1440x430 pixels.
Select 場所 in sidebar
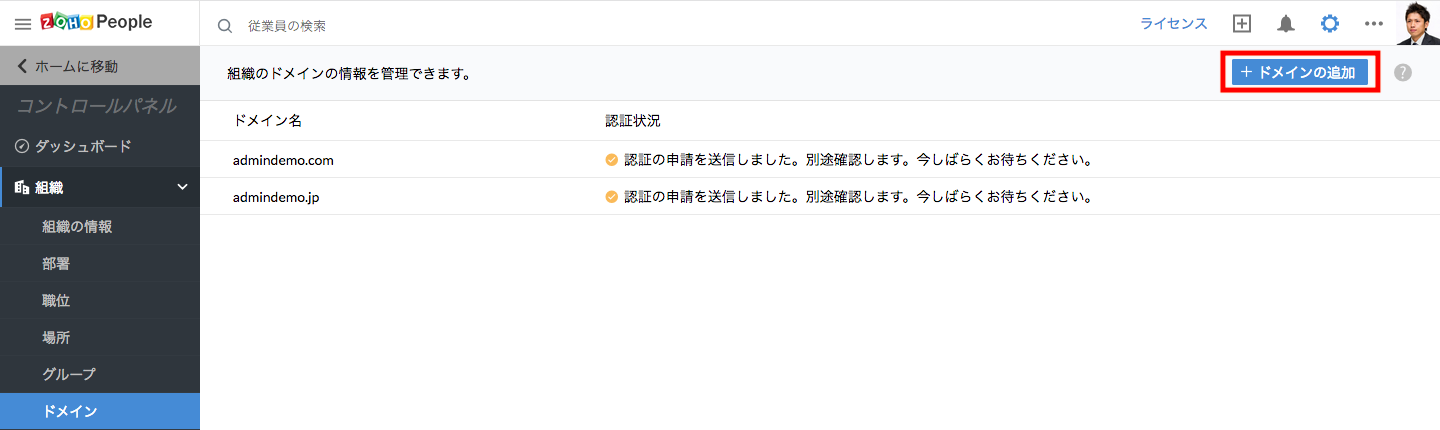click(x=56, y=338)
